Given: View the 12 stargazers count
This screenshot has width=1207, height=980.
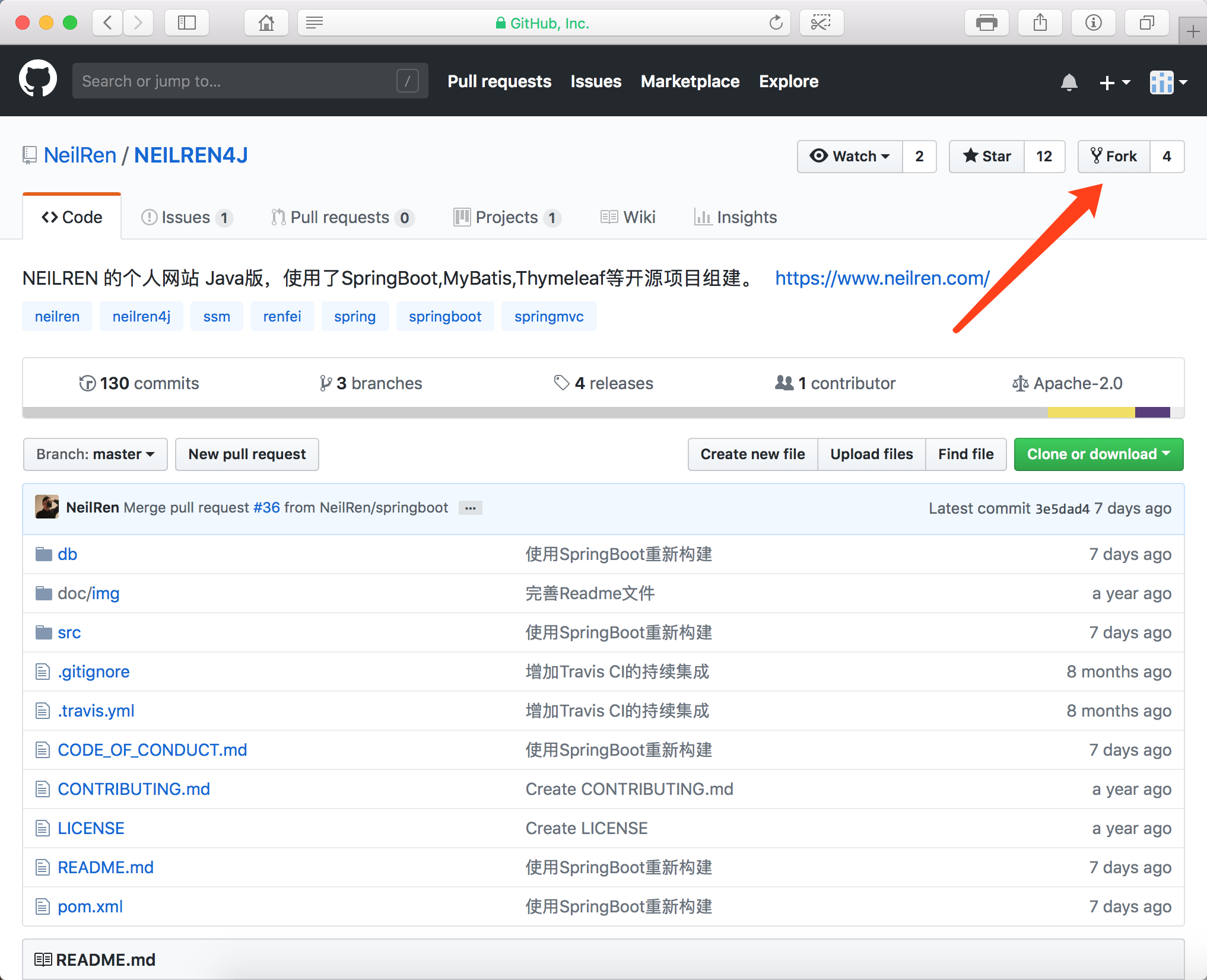Looking at the screenshot, I should point(1044,156).
